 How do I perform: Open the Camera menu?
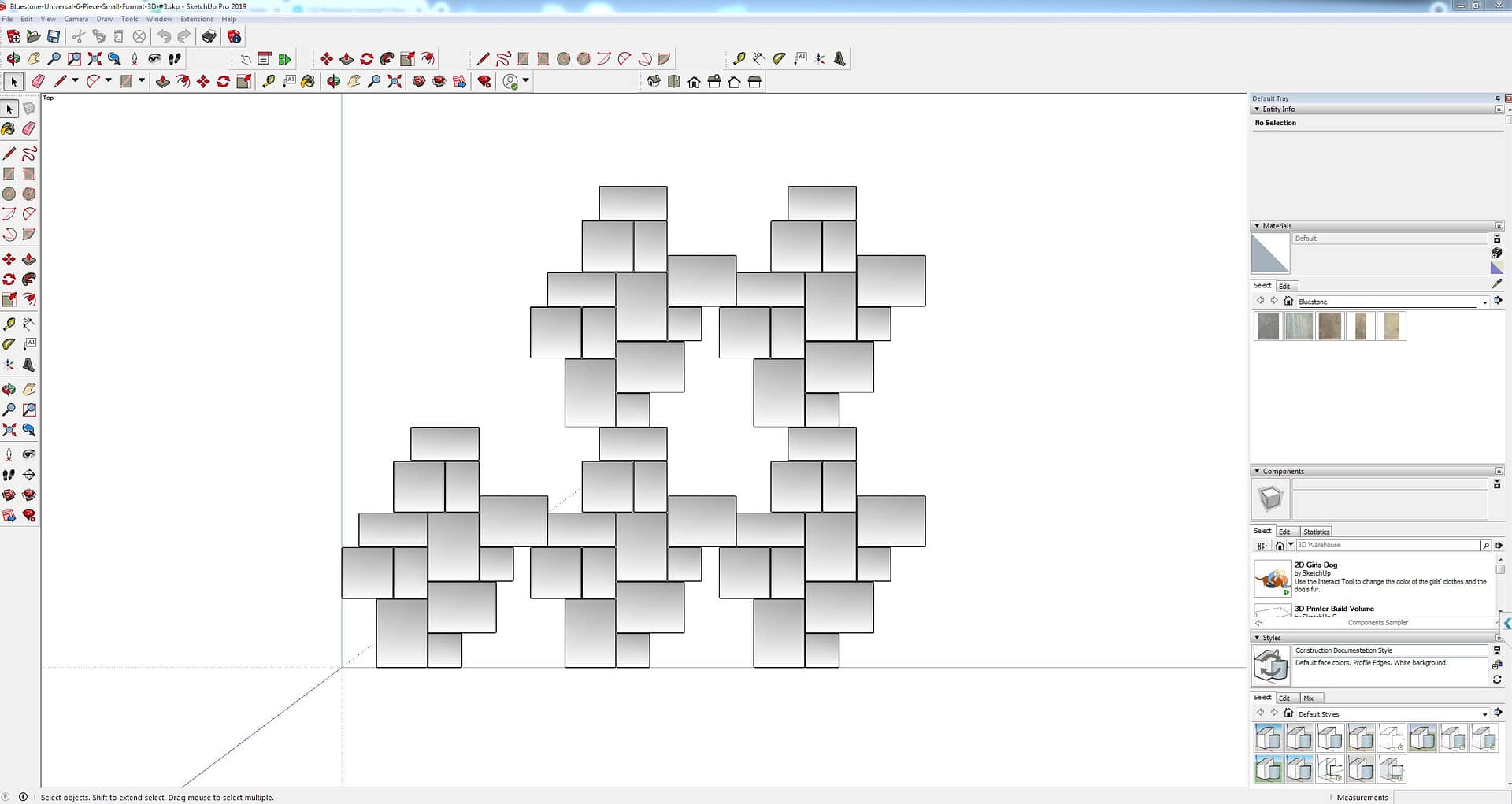(76, 19)
